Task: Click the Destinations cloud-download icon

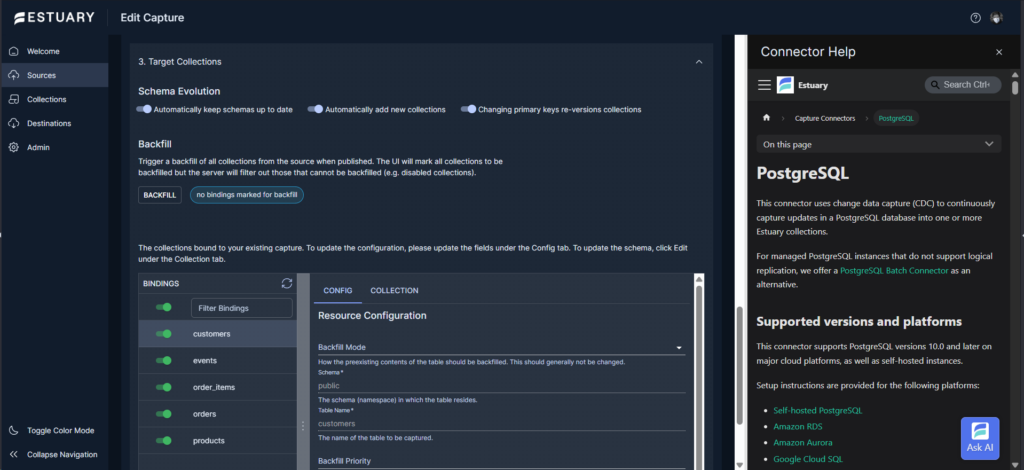Action: click(x=14, y=123)
